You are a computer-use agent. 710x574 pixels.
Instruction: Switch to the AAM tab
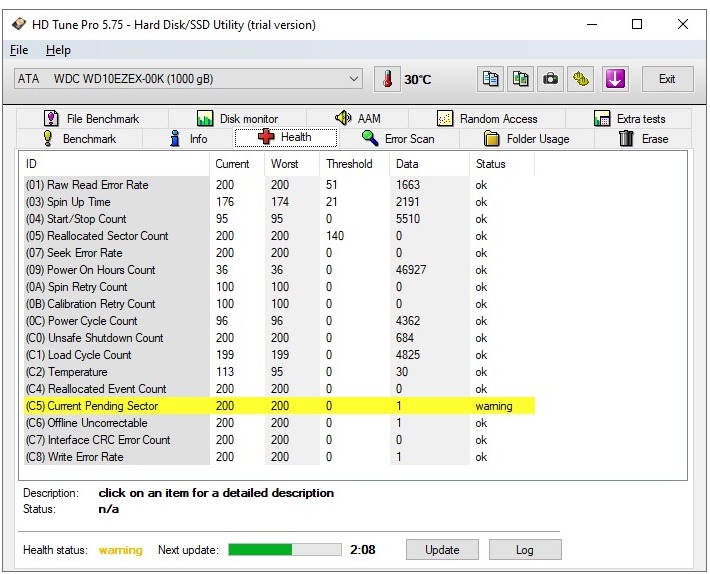click(358, 119)
